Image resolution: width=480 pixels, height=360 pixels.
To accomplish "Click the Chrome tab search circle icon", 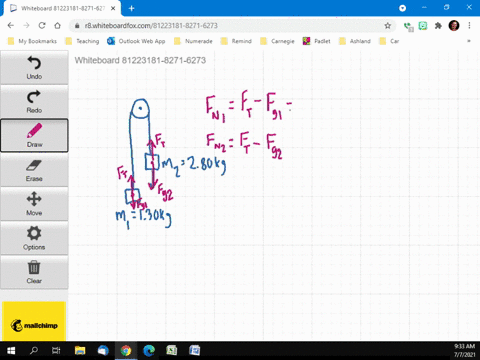I will pos(402,8).
